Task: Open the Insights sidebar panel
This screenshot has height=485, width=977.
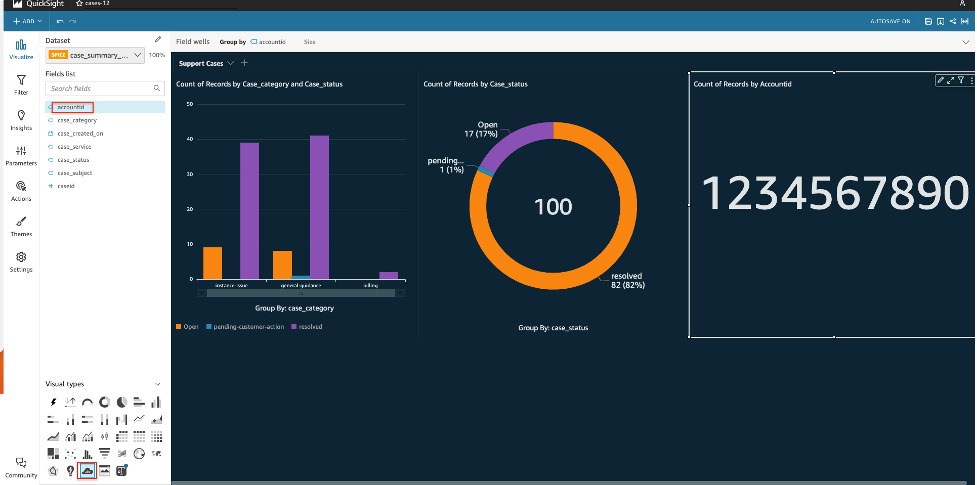Action: pyautogui.click(x=21, y=120)
